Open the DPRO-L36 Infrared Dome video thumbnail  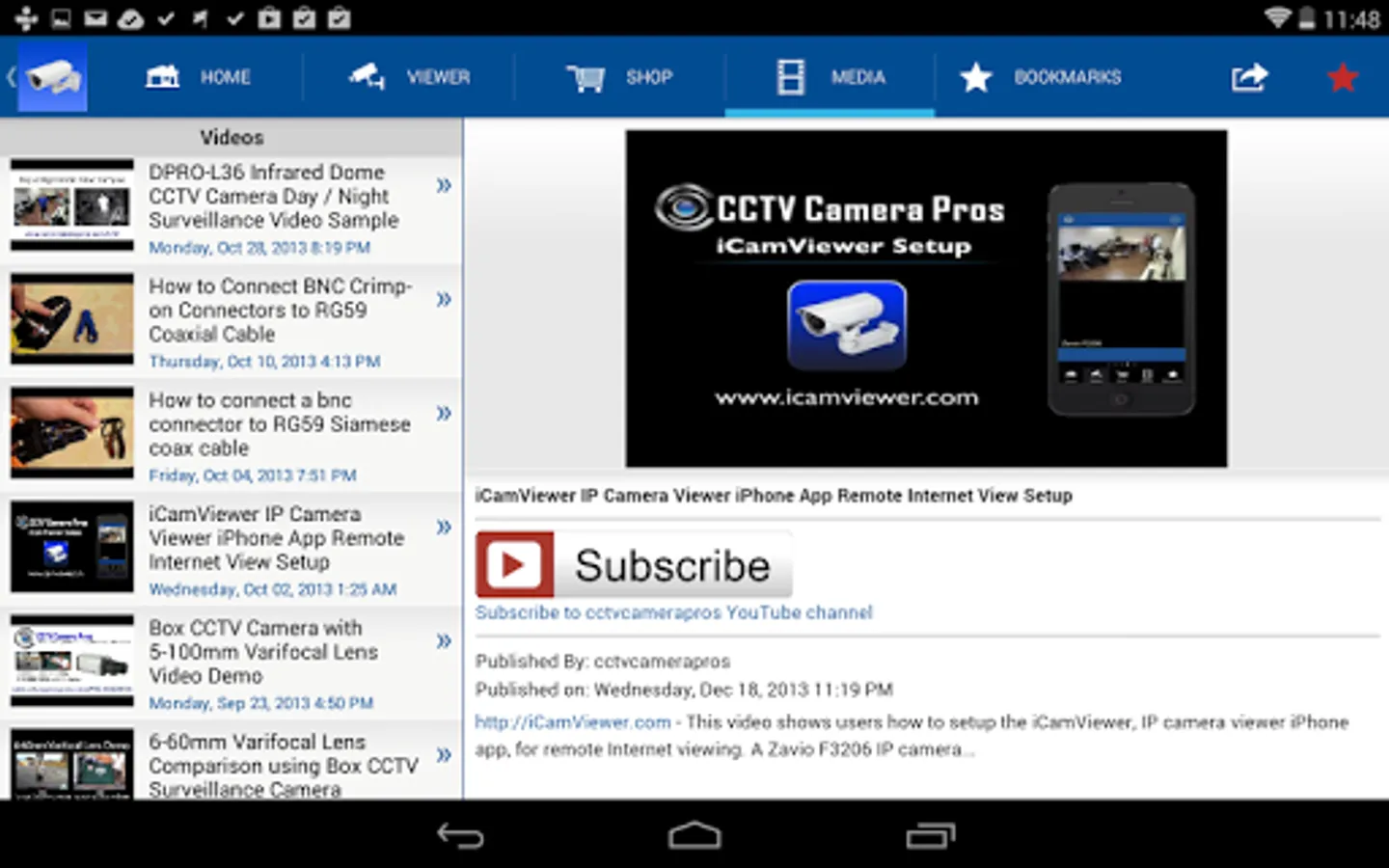coord(72,205)
